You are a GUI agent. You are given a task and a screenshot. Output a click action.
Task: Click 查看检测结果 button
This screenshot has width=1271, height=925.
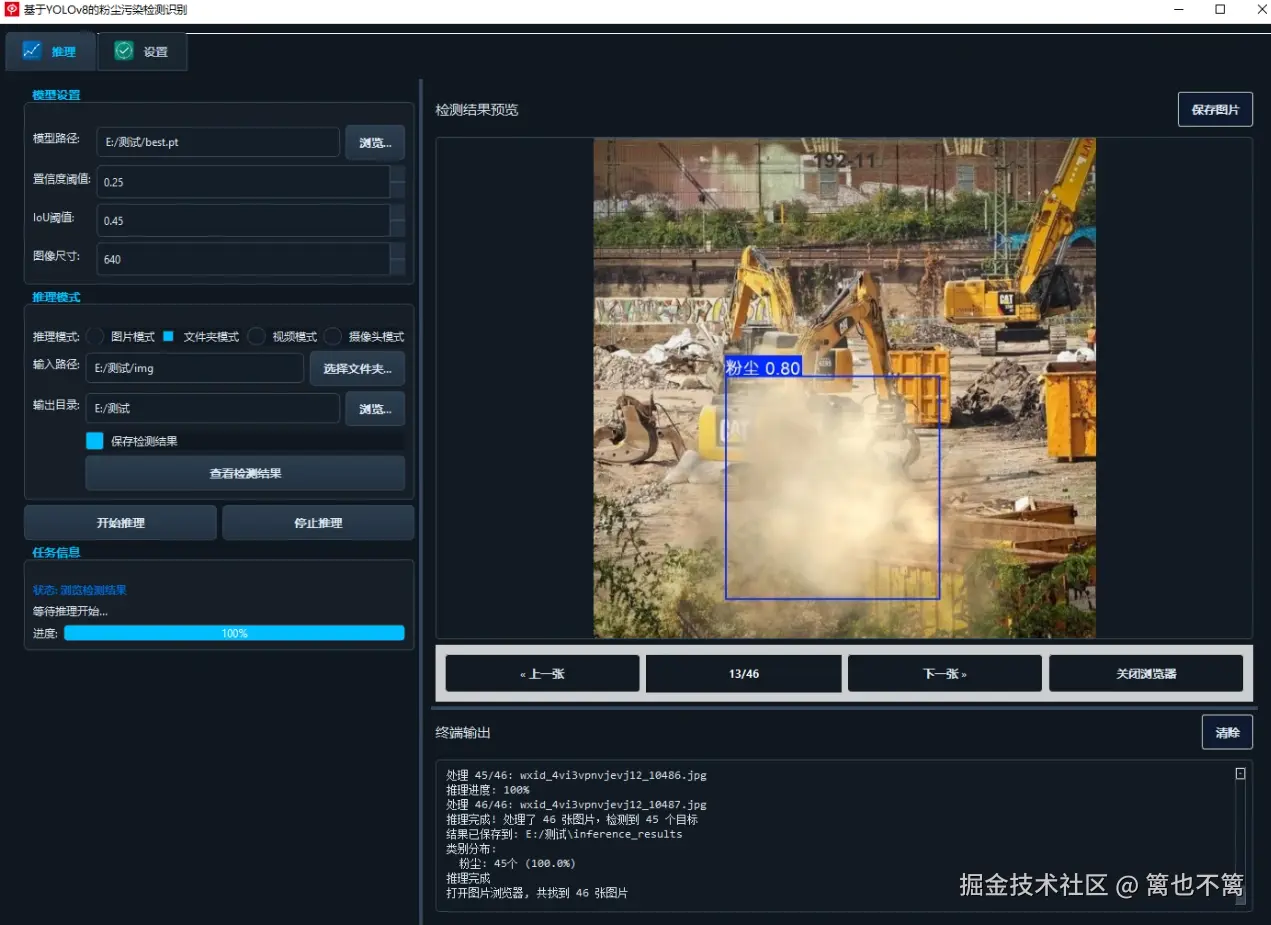tap(245, 473)
